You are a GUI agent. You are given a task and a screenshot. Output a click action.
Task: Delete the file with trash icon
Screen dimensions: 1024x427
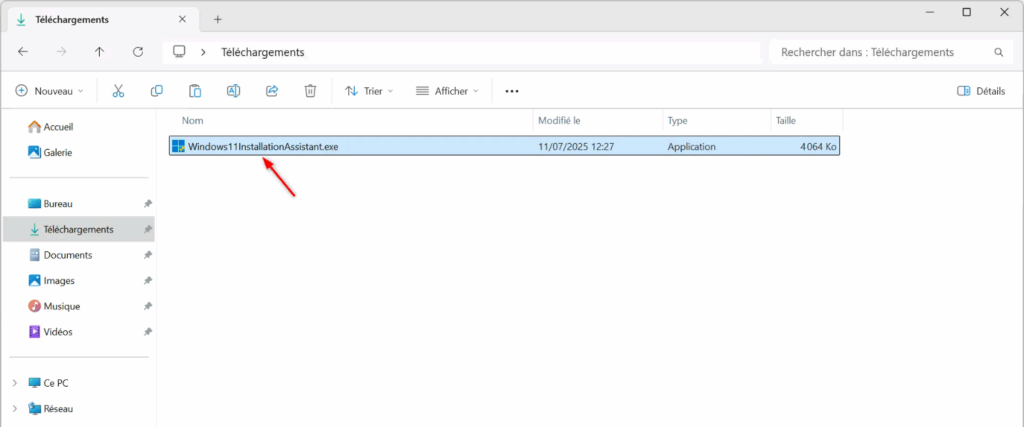pyautogui.click(x=310, y=91)
